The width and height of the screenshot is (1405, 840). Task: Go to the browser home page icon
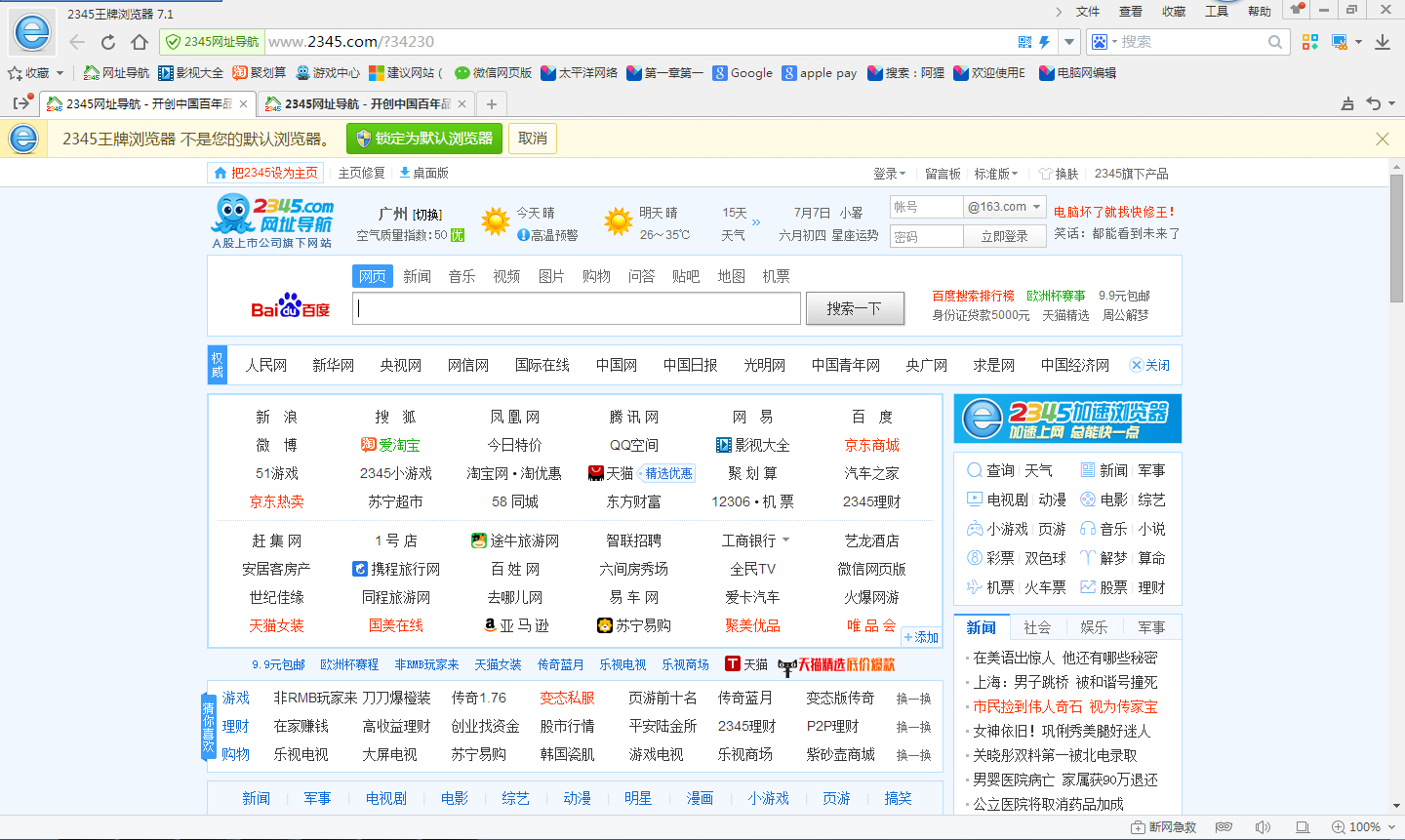[x=140, y=42]
